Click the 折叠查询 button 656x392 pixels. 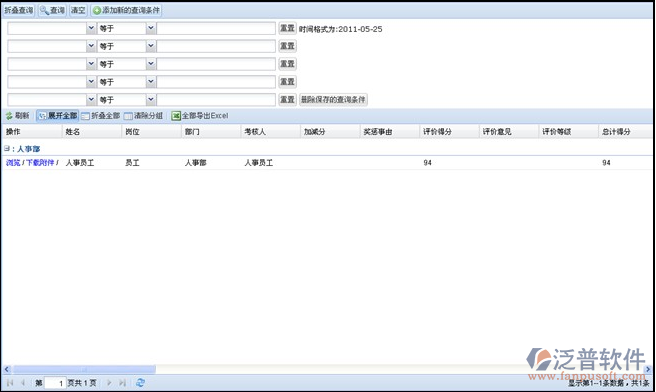18,10
